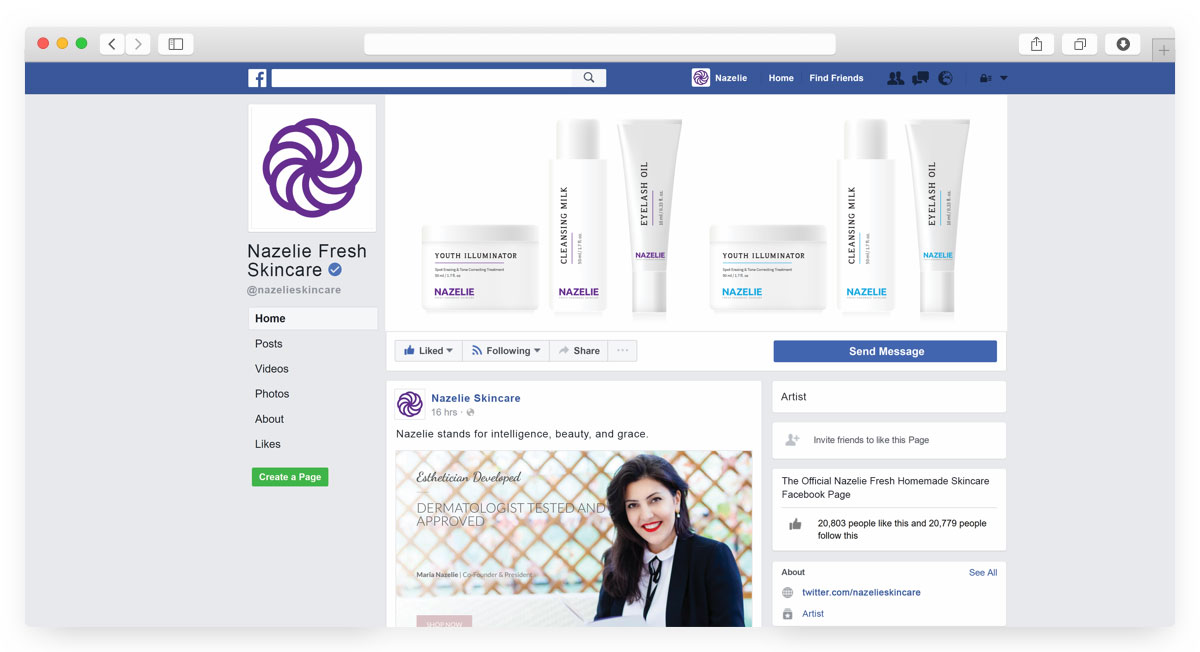Click the 20,803 people like this text
The image size is (1200, 652).
click(x=902, y=529)
